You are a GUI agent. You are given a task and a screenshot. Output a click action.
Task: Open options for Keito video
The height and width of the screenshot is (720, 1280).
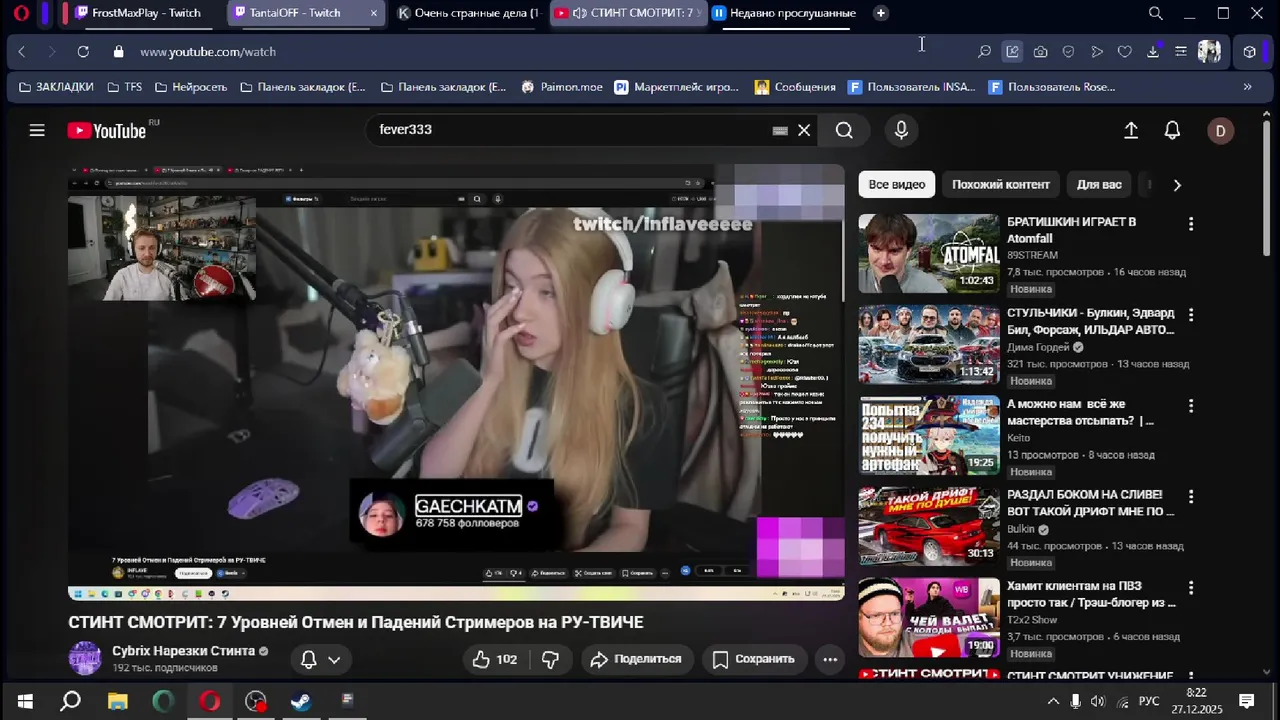pyautogui.click(x=1190, y=406)
